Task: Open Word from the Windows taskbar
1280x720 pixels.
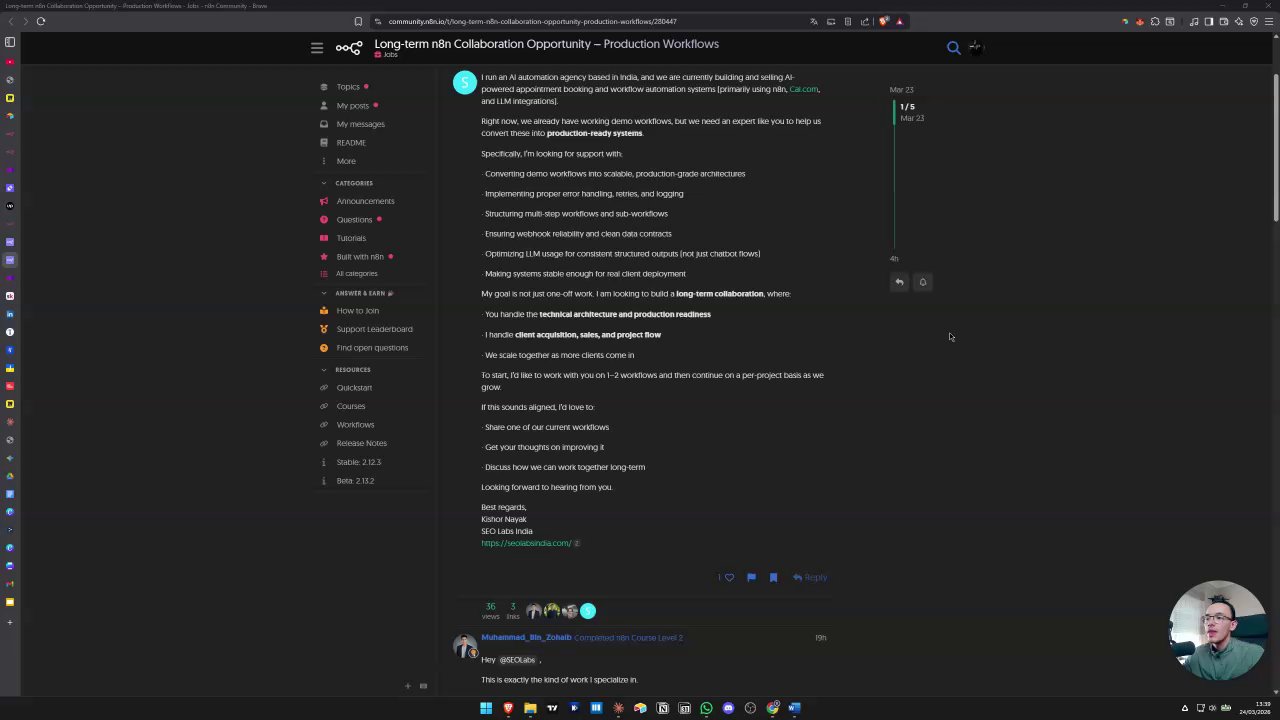Action: click(794, 708)
